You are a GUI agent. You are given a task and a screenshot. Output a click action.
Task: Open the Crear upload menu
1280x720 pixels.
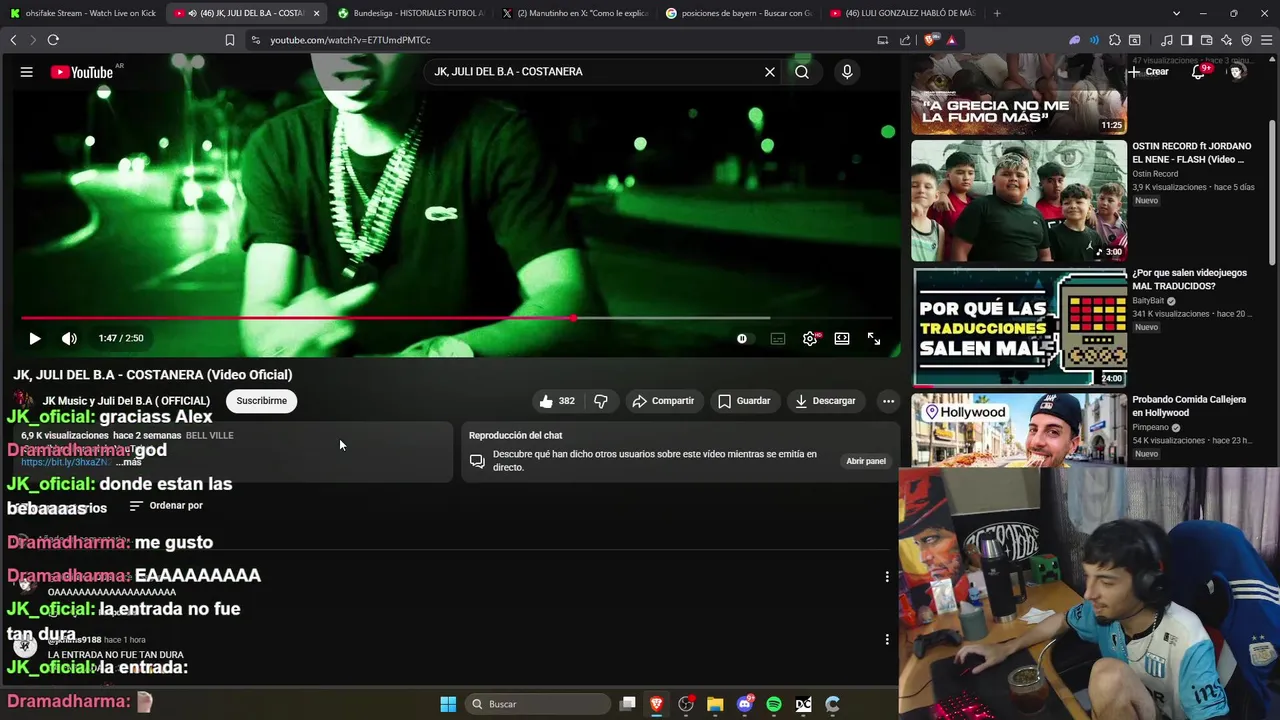click(x=1148, y=72)
